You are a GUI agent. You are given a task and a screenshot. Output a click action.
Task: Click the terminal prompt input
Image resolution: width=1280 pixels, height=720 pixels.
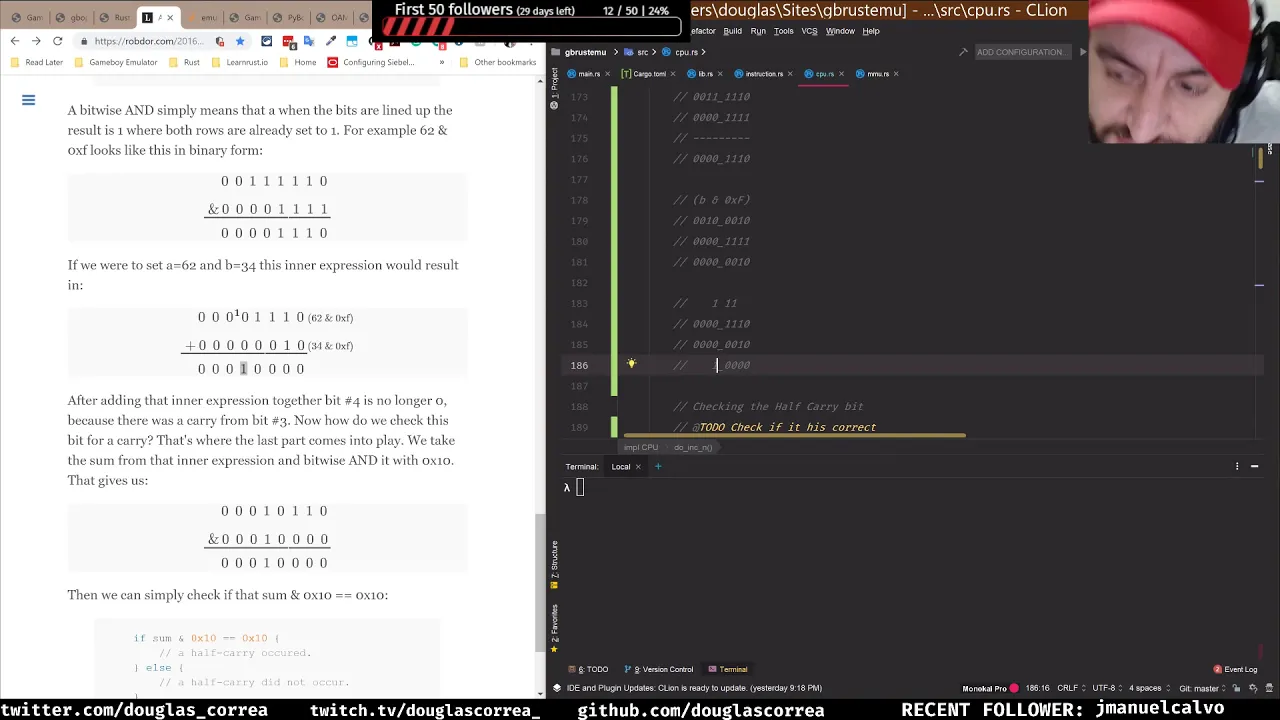[580, 488]
